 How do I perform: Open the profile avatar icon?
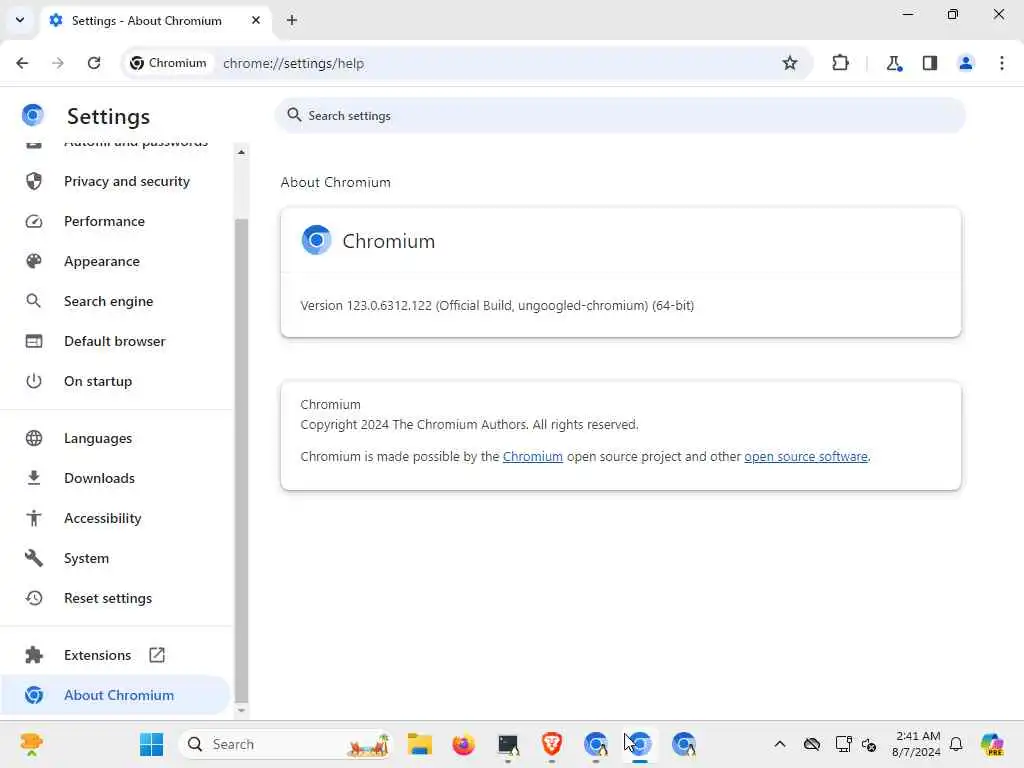click(965, 63)
